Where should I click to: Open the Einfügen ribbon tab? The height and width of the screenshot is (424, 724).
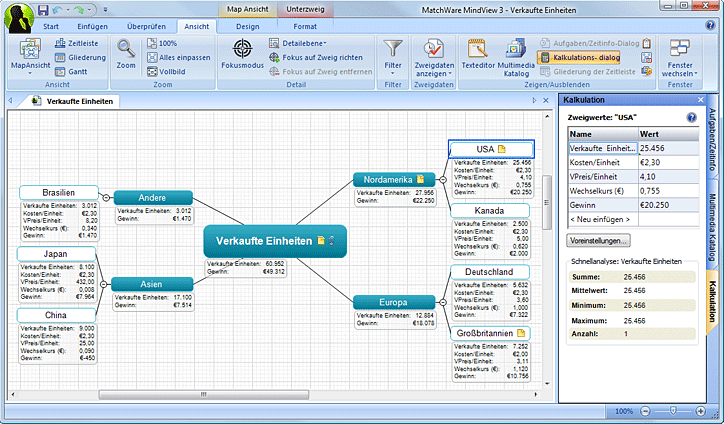[92, 26]
